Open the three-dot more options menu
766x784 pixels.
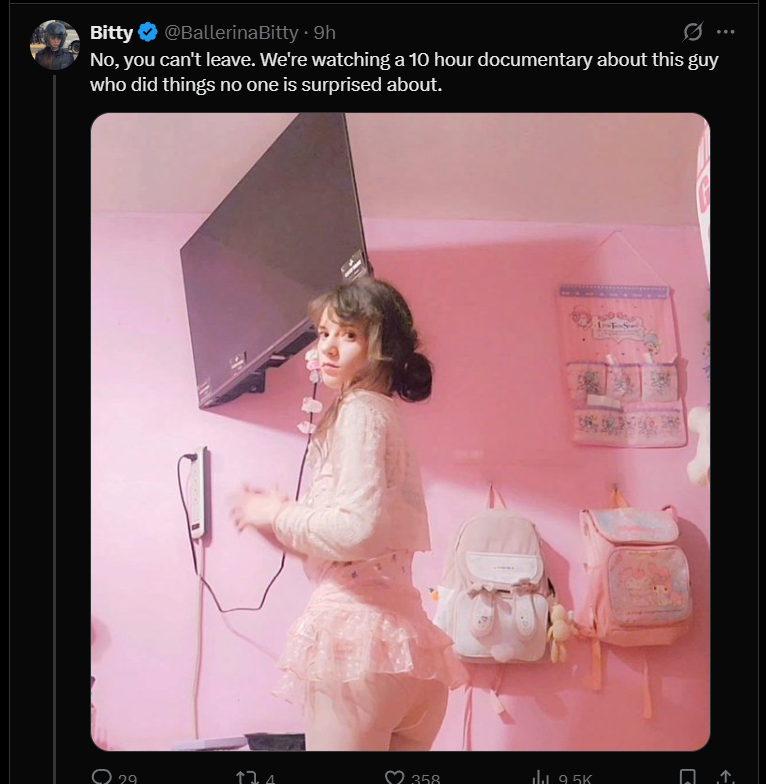[725, 32]
